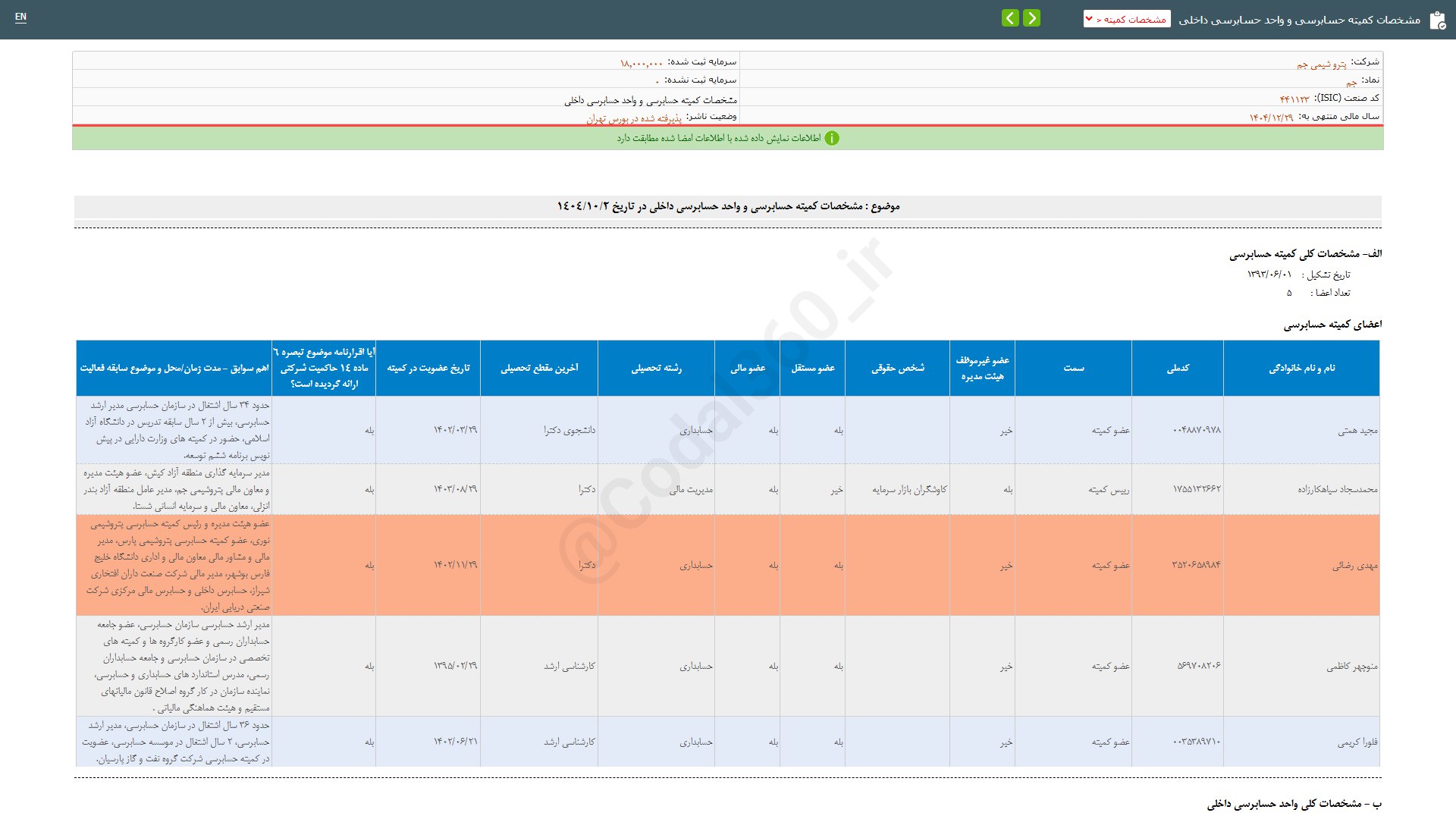
Task: Click the جم symbol link
Action: click(1351, 82)
